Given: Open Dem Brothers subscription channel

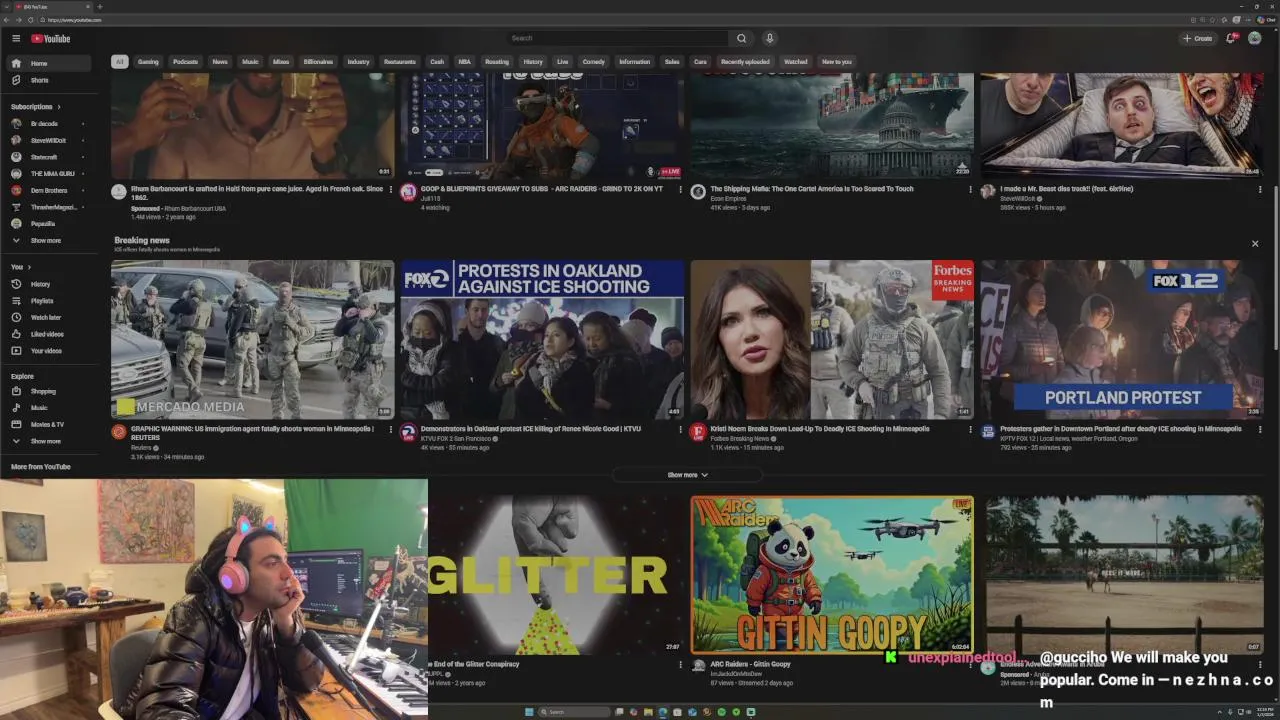Looking at the screenshot, I should pos(50,190).
